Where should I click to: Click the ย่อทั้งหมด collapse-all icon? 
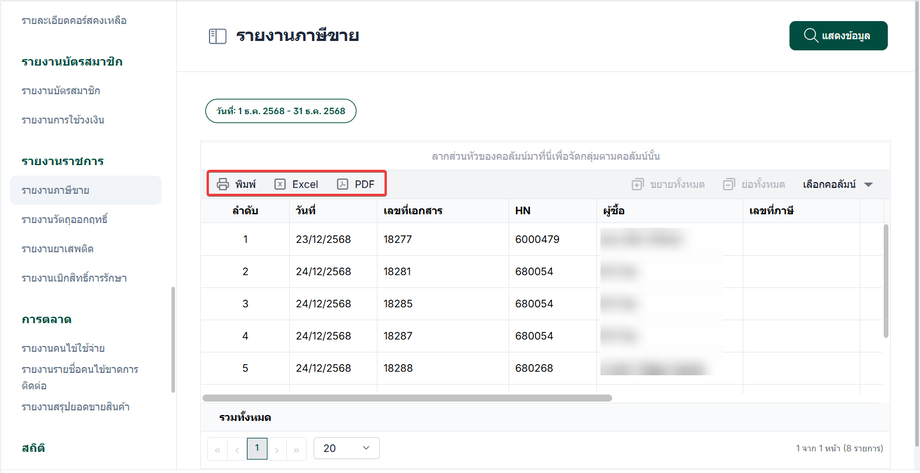[x=729, y=184]
